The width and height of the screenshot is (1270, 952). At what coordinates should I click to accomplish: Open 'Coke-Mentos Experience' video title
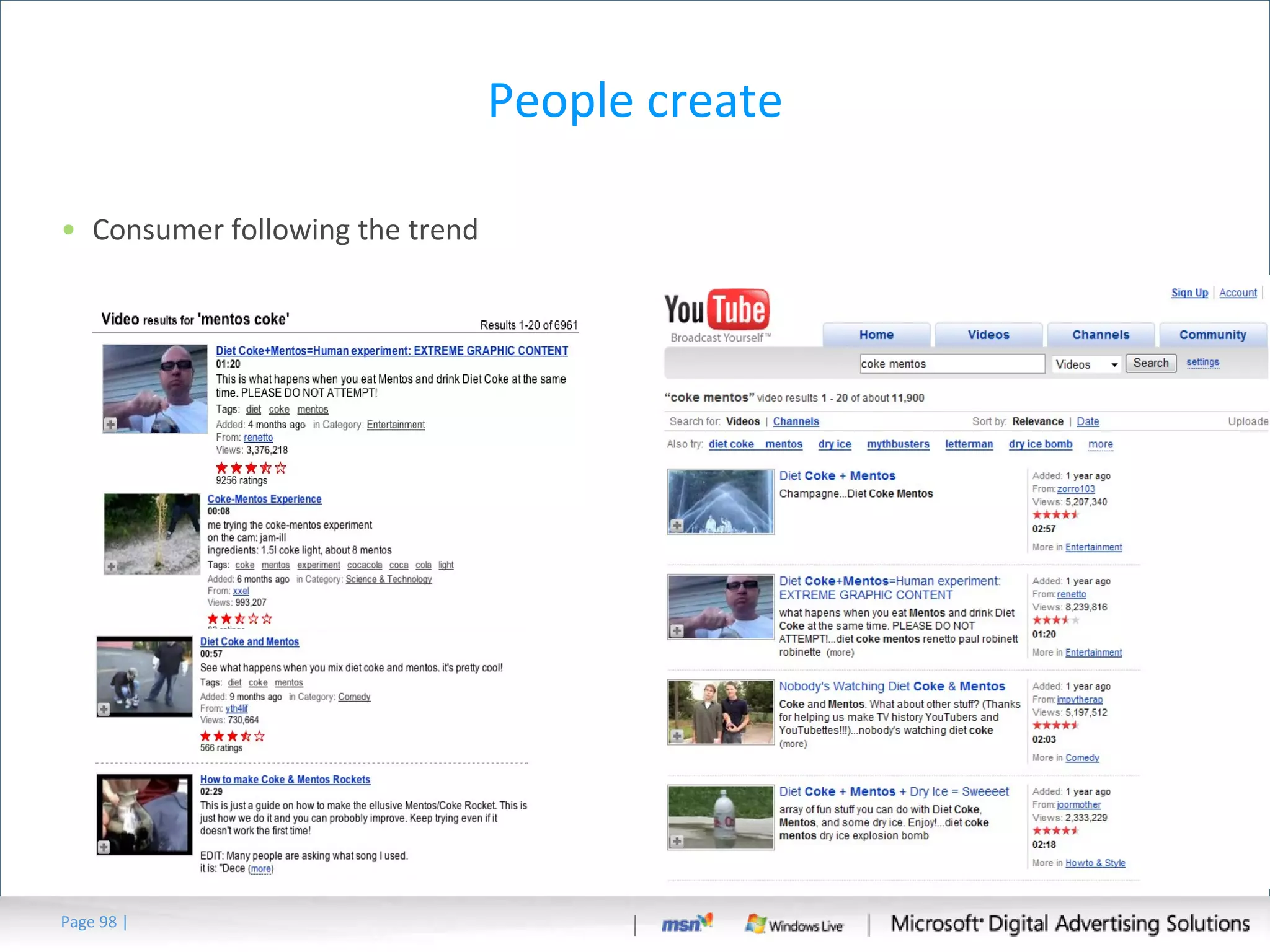[264, 500]
